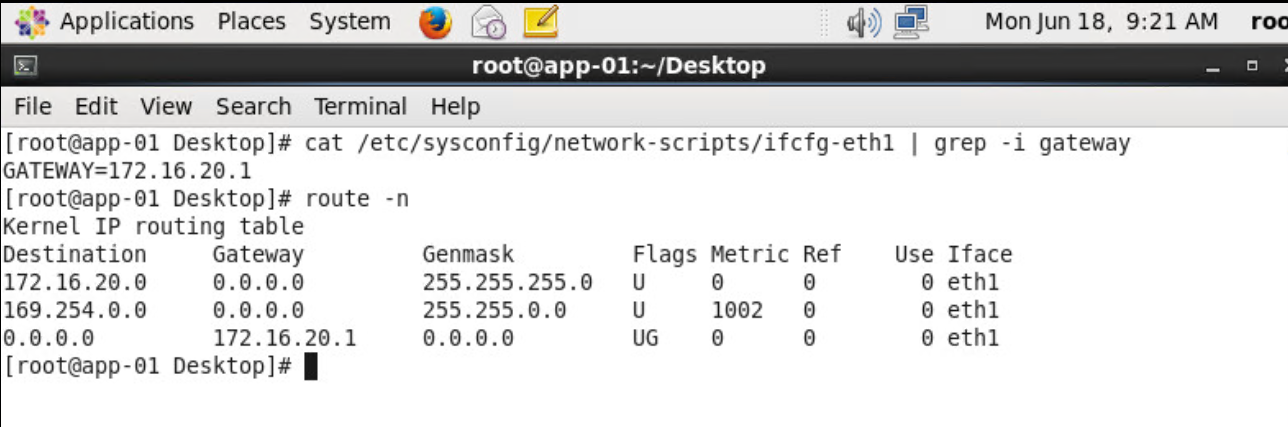1288x427 pixels.
Task: Open the View menu
Action: [166, 106]
